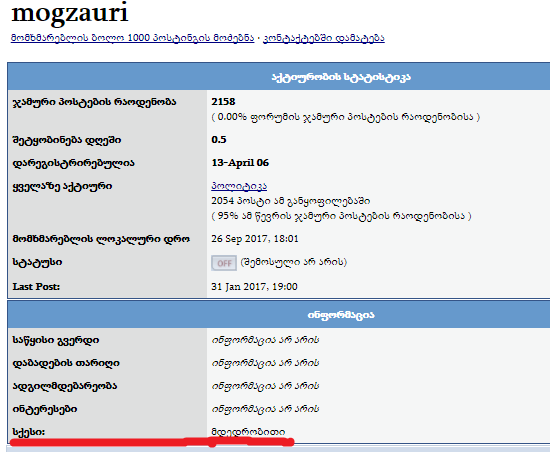Select the 2054 posts in this section text

[290, 201]
